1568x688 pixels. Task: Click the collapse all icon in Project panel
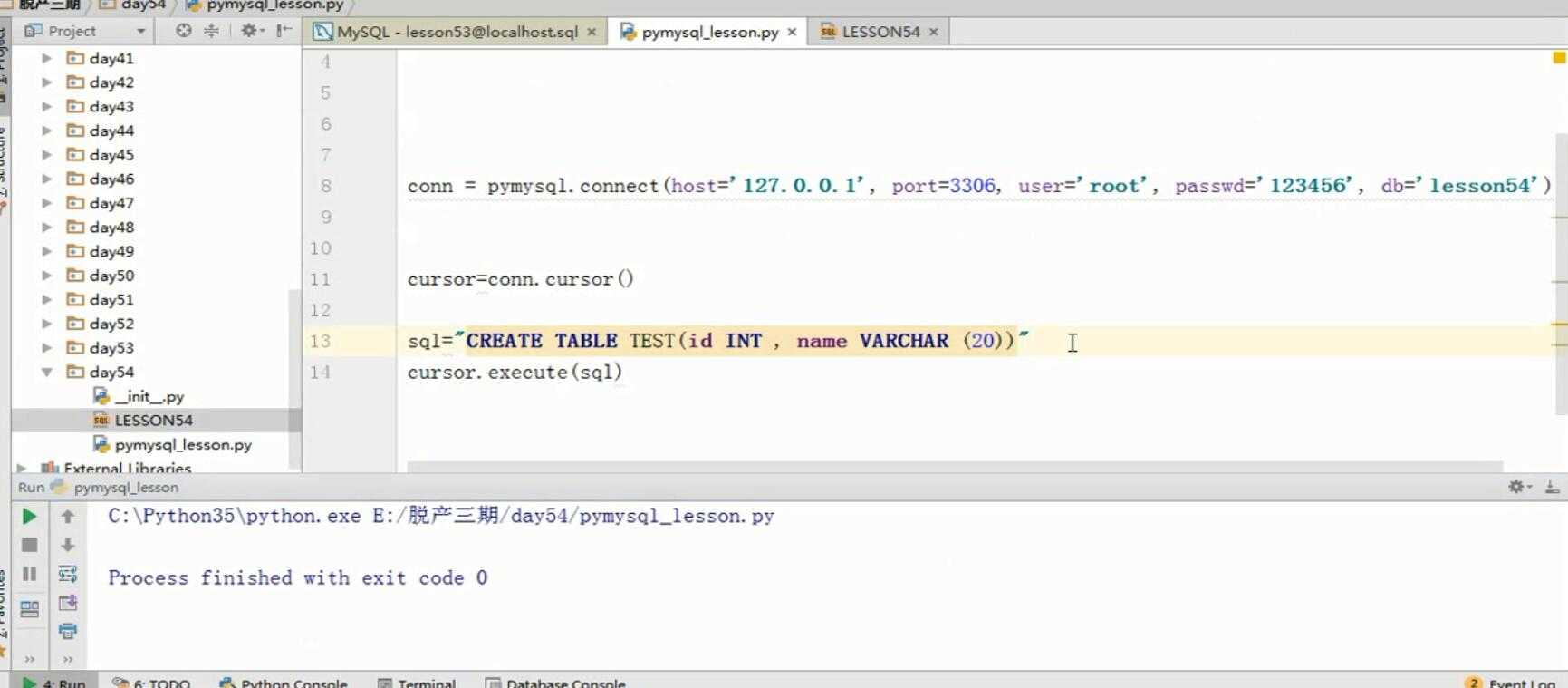coord(211,31)
